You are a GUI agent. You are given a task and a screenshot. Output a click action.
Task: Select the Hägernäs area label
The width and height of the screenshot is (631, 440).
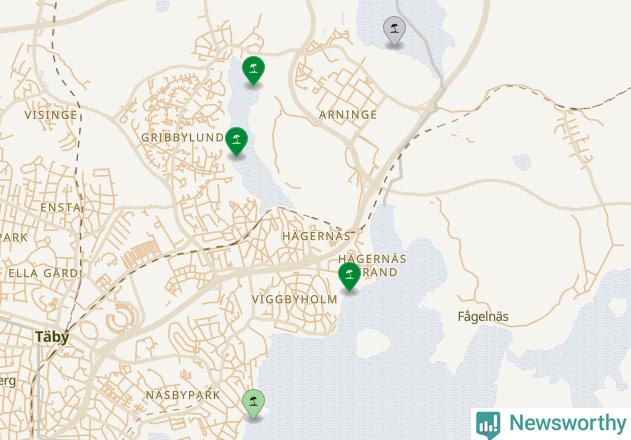click(316, 236)
